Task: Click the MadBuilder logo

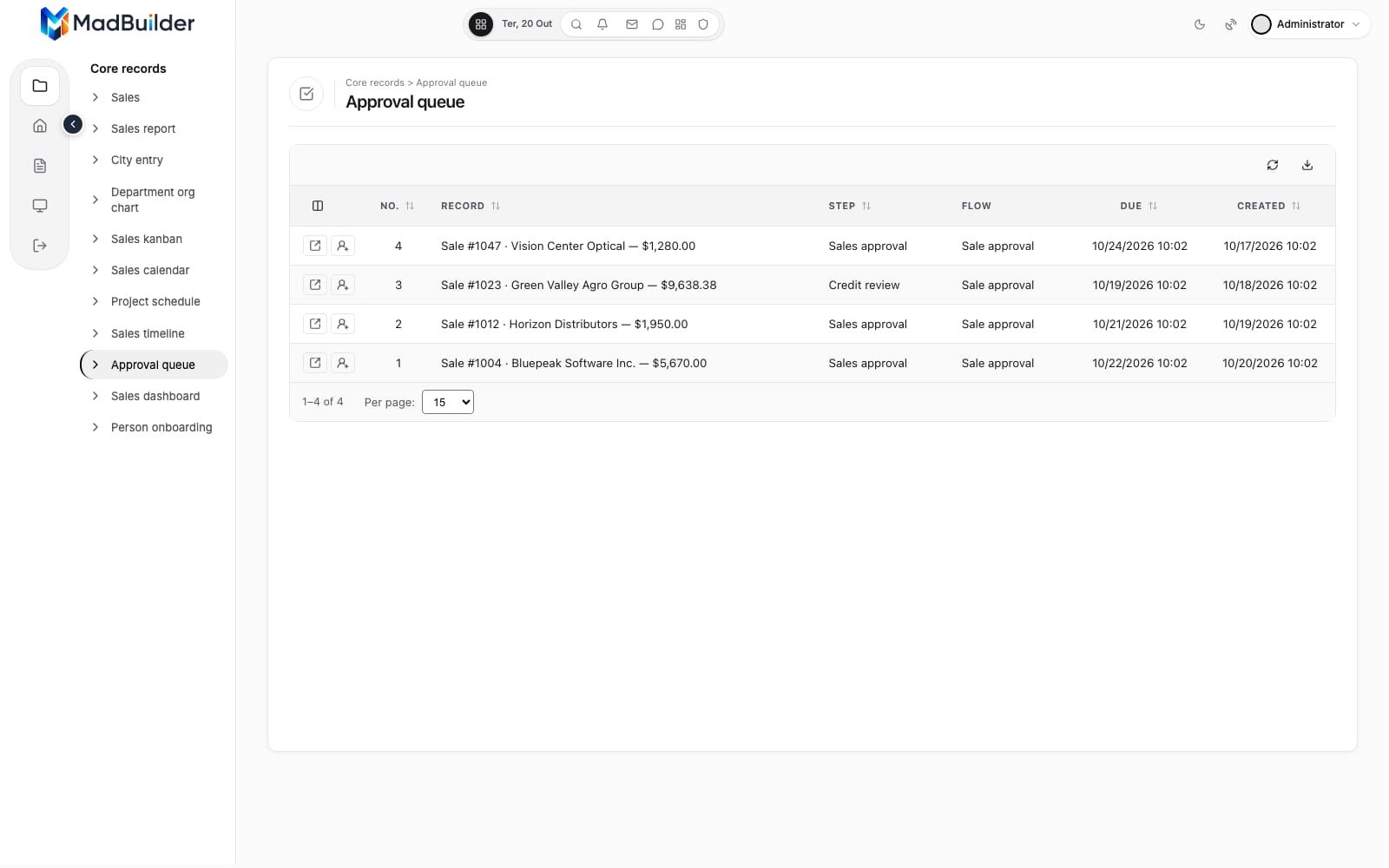Action: pyautogui.click(x=117, y=23)
